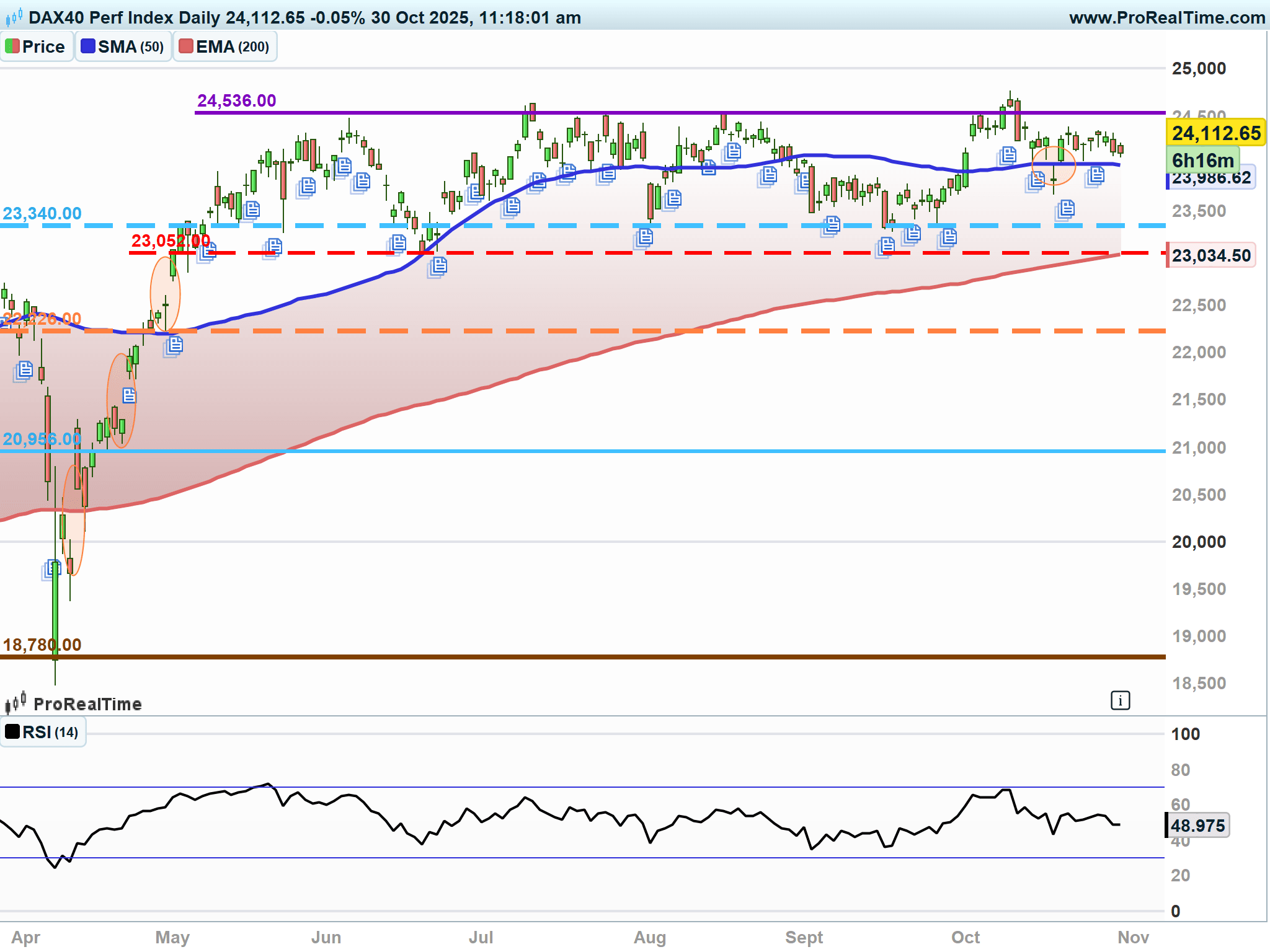
Task: Click the candlestick icon beside DAX40 title
Action: pos(14,17)
